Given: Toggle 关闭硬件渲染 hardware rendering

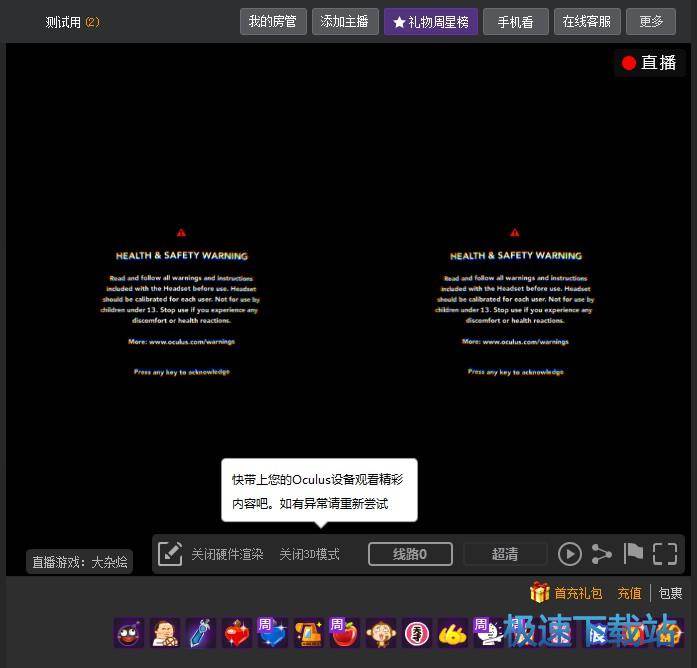Looking at the screenshot, I should click(x=227, y=554).
